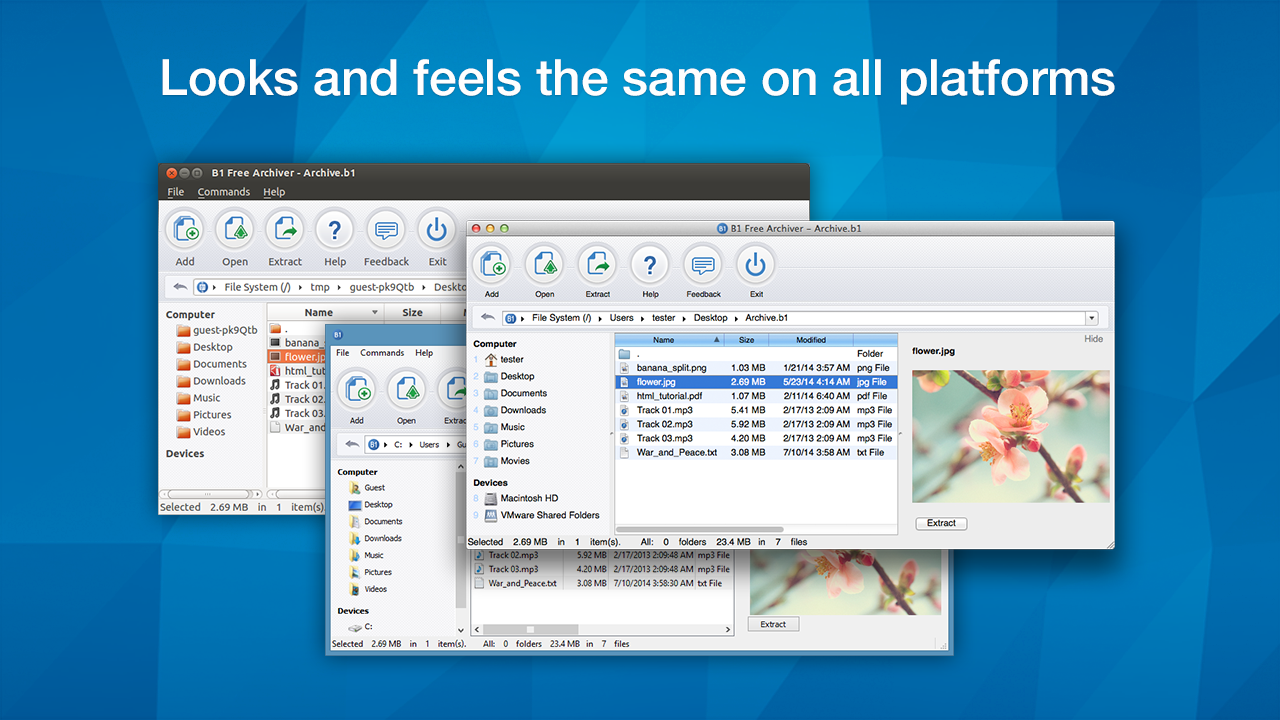Image resolution: width=1280 pixels, height=720 pixels.
Task: Sort by the Name column header in the Mac window
Action: [x=663, y=340]
